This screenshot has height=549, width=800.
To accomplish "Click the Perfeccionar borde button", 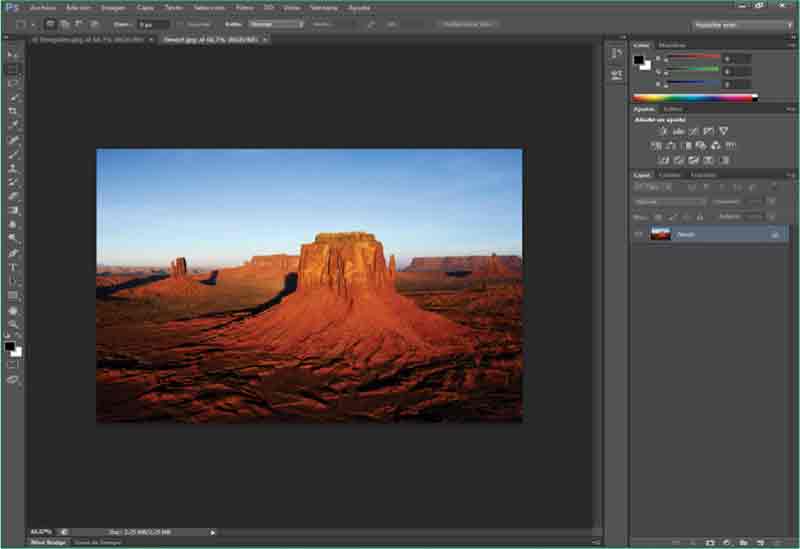I will 468,23.
